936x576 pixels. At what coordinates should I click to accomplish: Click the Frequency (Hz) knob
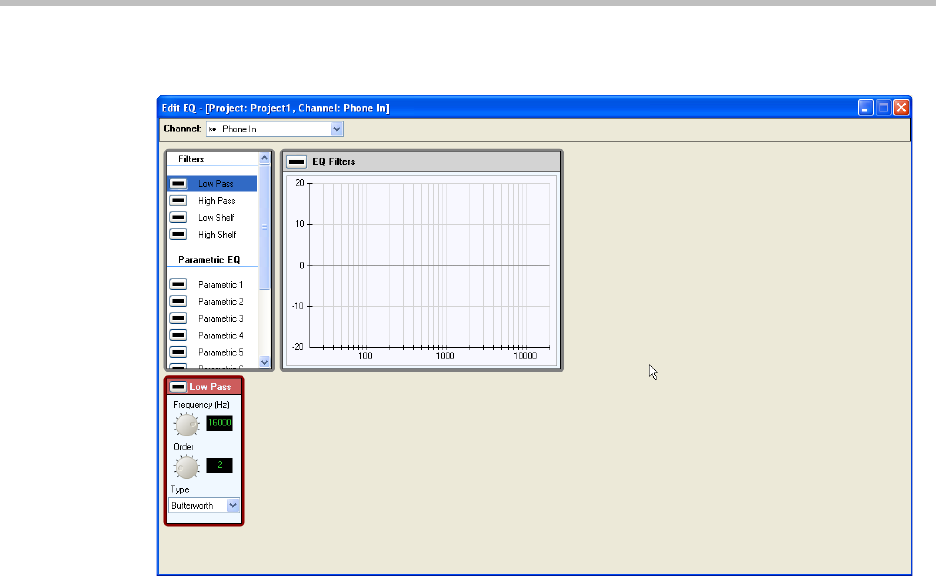pyautogui.click(x=186, y=424)
